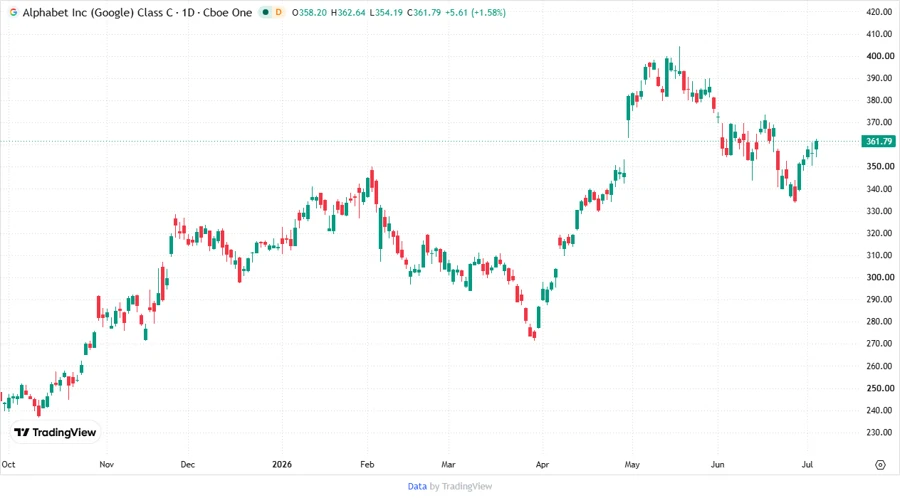Click the Nov label on time axis

pos(106,464)
